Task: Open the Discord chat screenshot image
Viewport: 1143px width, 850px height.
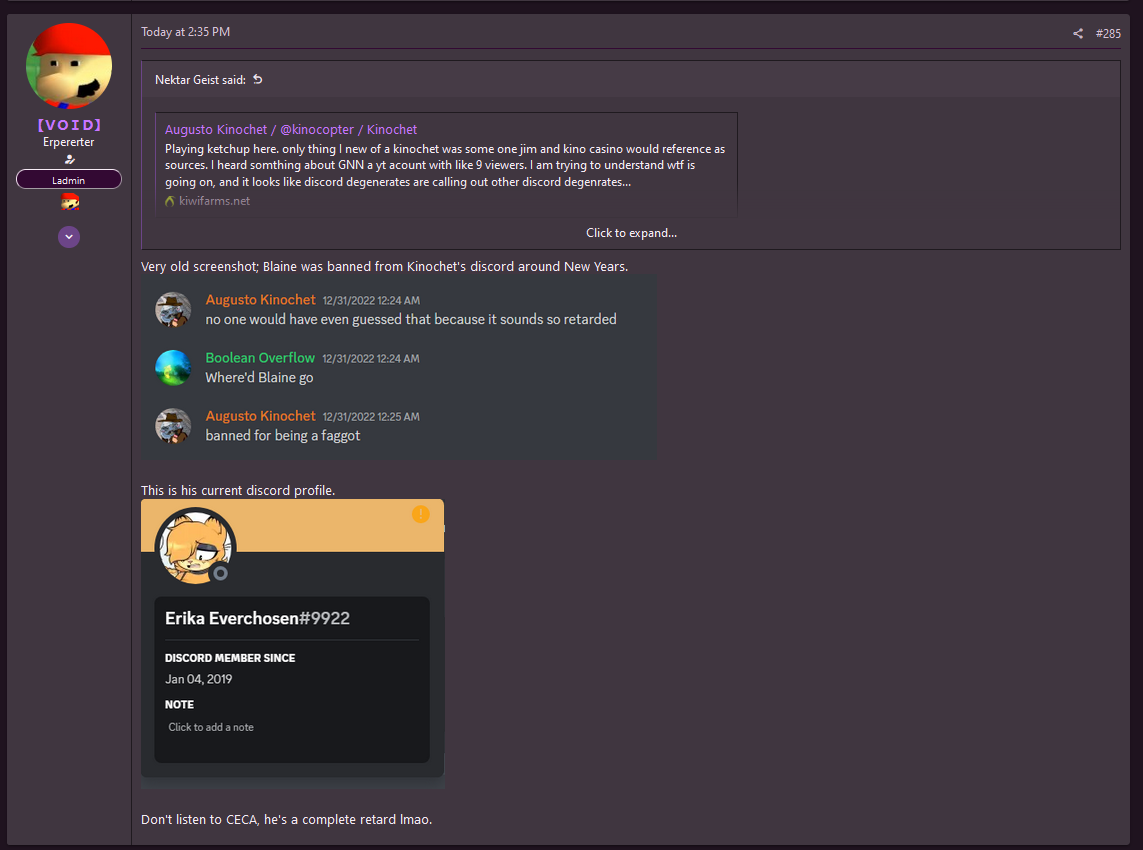Action: point(398,367)
